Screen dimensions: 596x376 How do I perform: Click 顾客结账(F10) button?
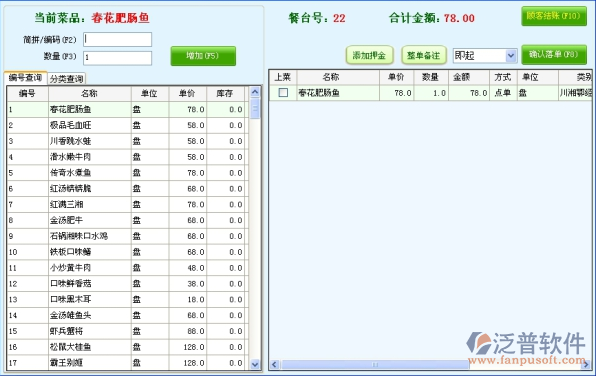(554, 16)
